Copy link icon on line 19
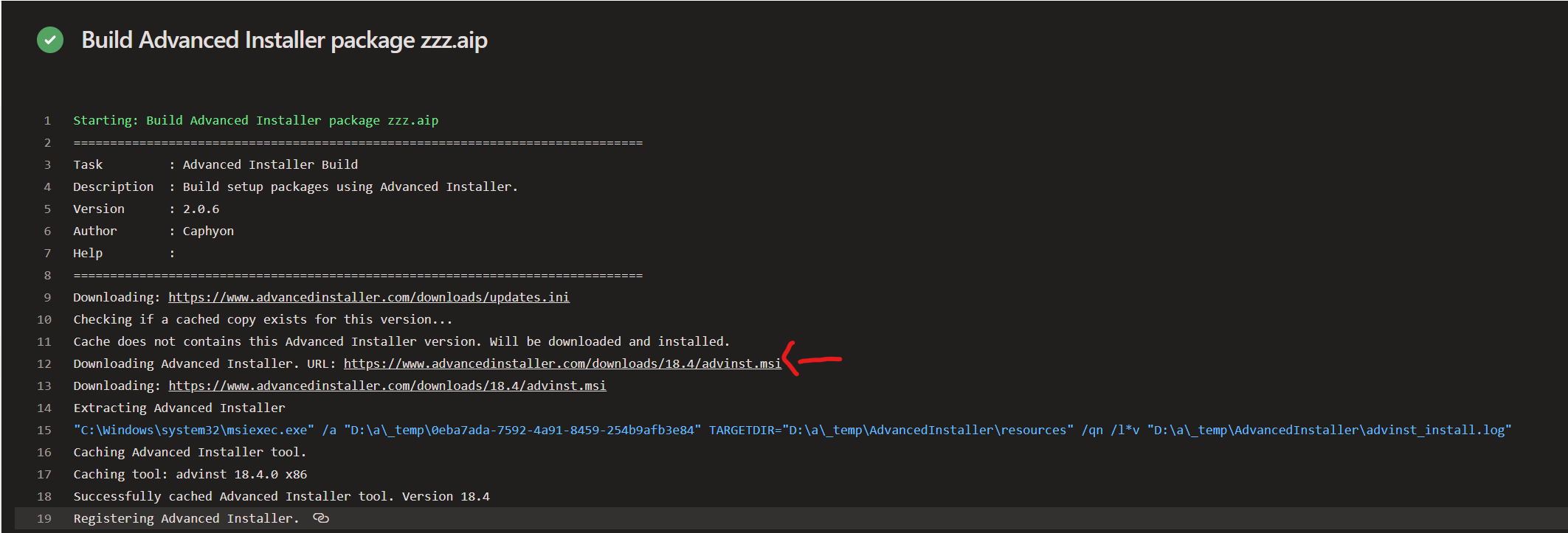The height and width of the screenshot is (533, 1568). point(321,518)
